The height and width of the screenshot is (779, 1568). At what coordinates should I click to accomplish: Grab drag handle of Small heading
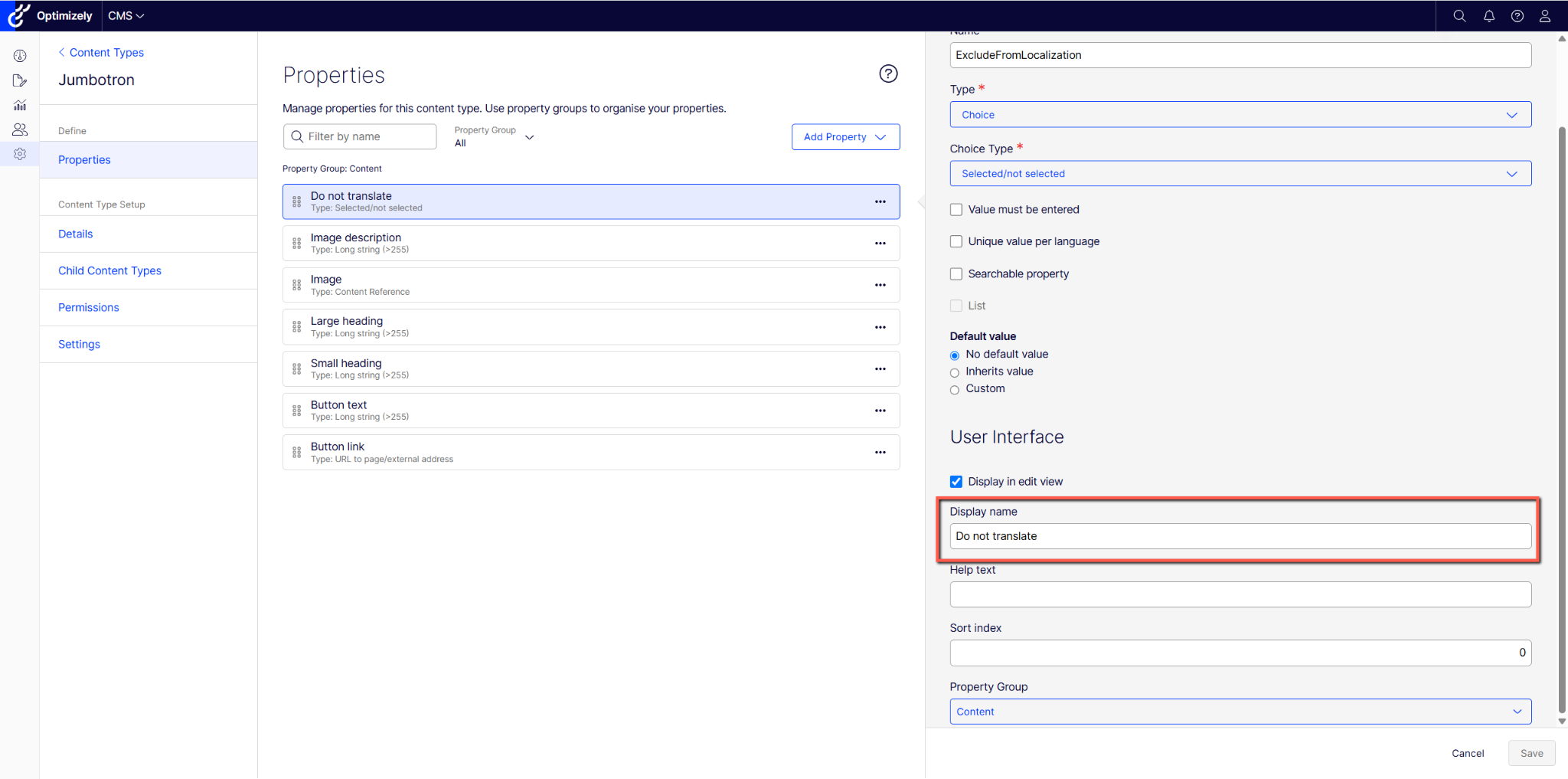pos(297,369)
